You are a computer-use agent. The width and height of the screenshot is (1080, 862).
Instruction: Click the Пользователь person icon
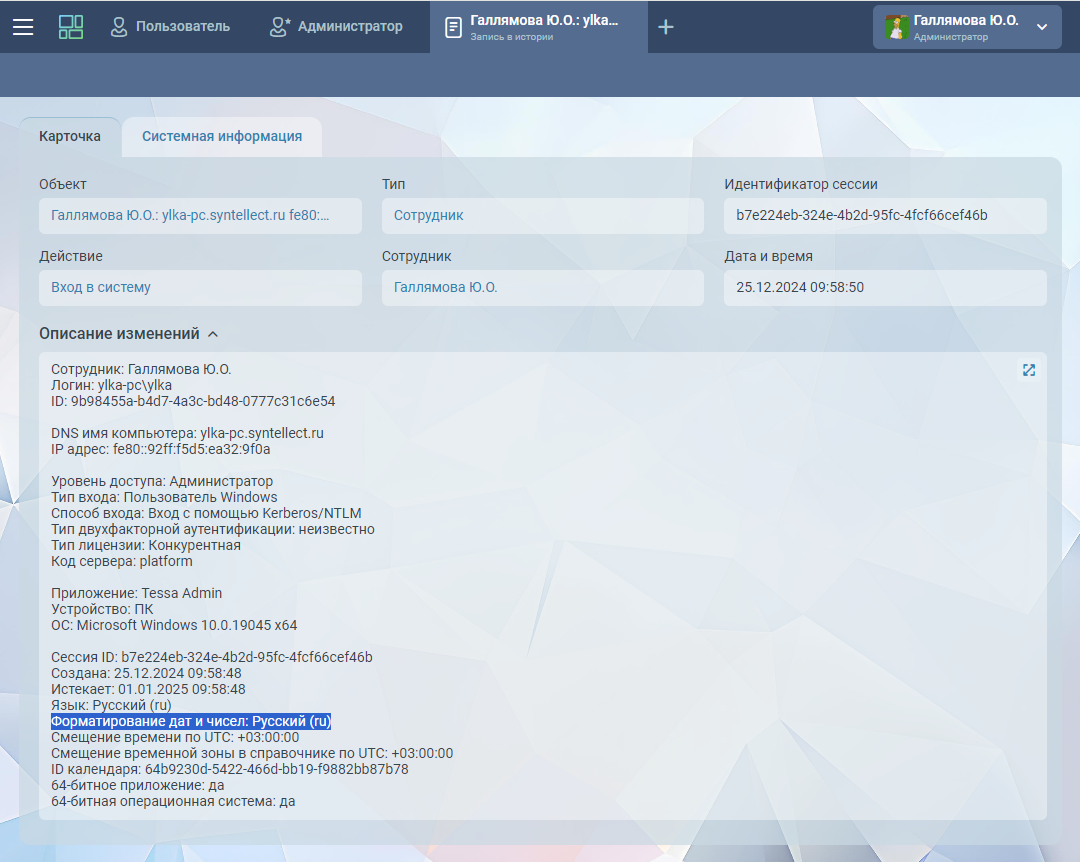tap(119, 27)
